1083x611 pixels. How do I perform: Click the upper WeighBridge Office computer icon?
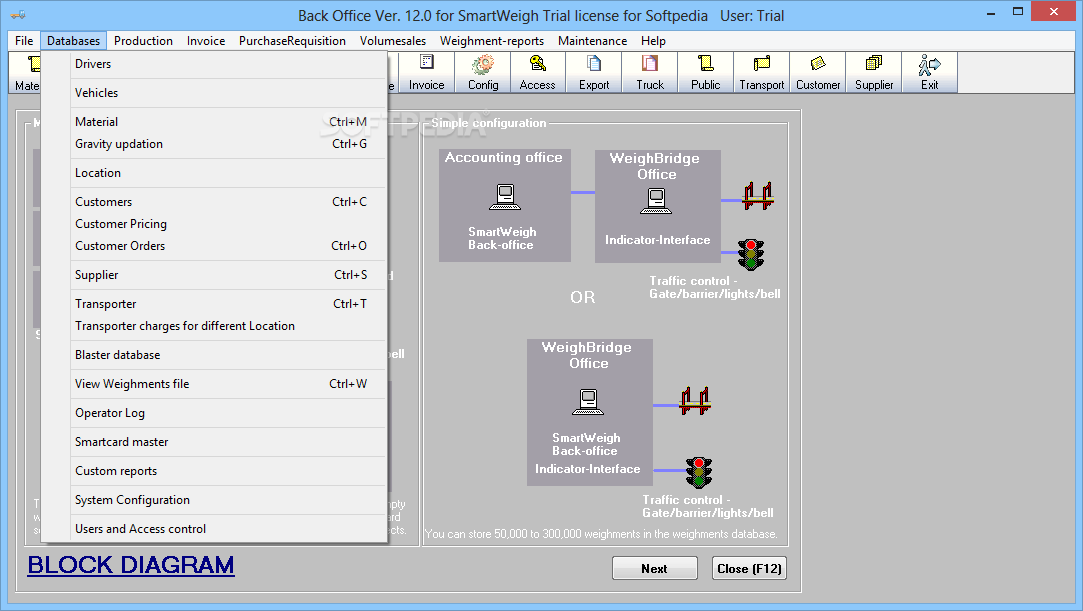click(655, 201)
